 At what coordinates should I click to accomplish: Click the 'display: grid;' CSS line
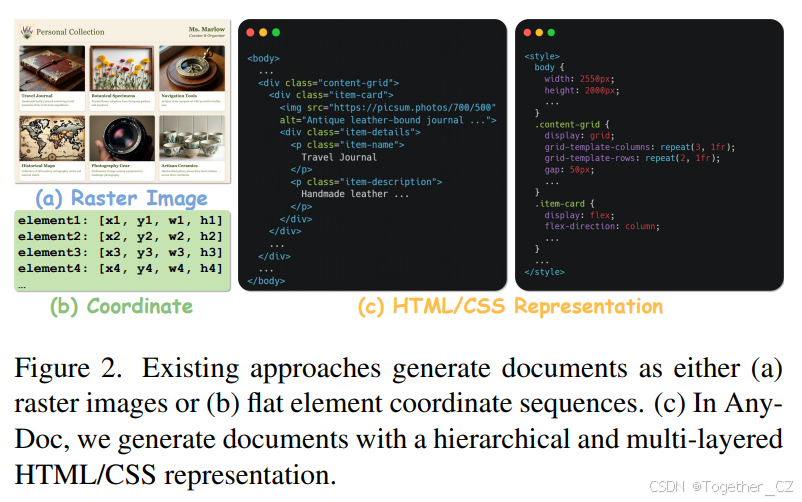tap(579, 136)
